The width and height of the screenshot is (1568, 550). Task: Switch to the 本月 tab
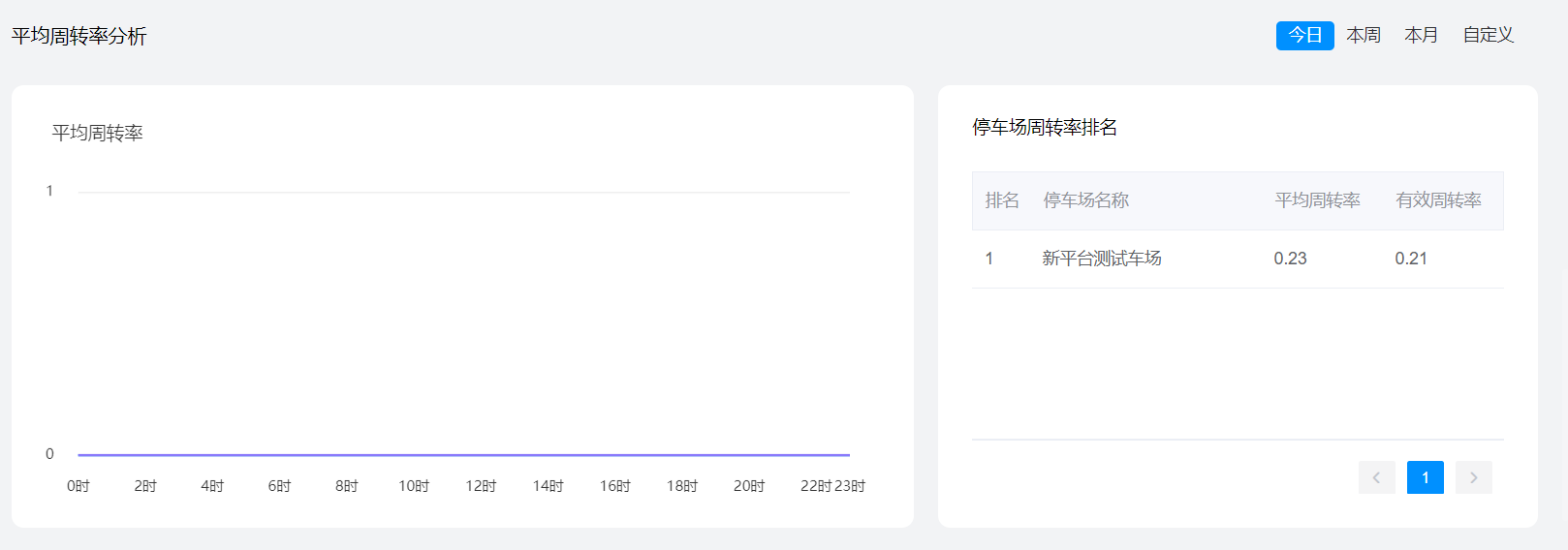tap(1421, 36)
